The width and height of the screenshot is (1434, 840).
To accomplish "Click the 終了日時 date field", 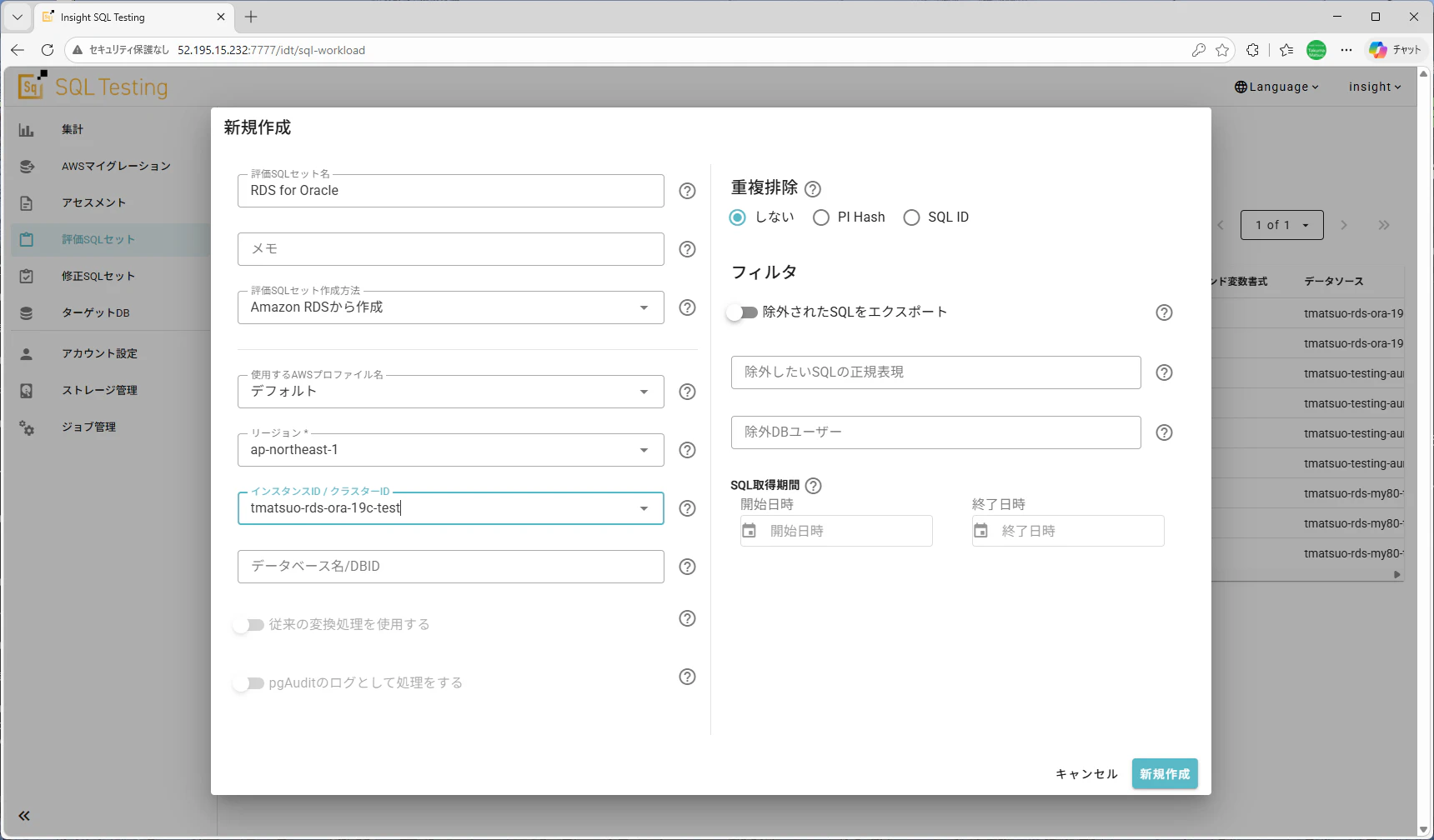I will (1068, 531).
